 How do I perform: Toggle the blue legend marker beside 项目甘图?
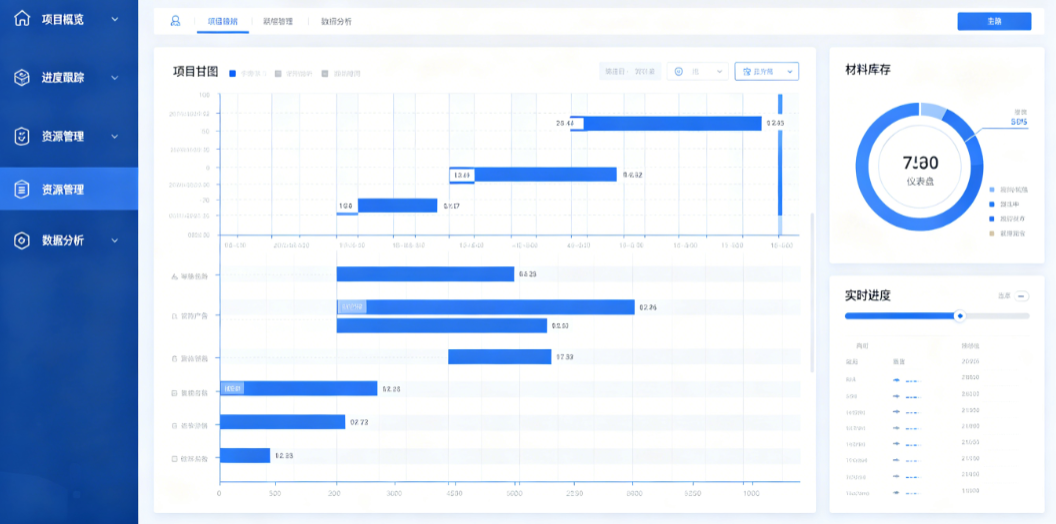tap(232, 73)
